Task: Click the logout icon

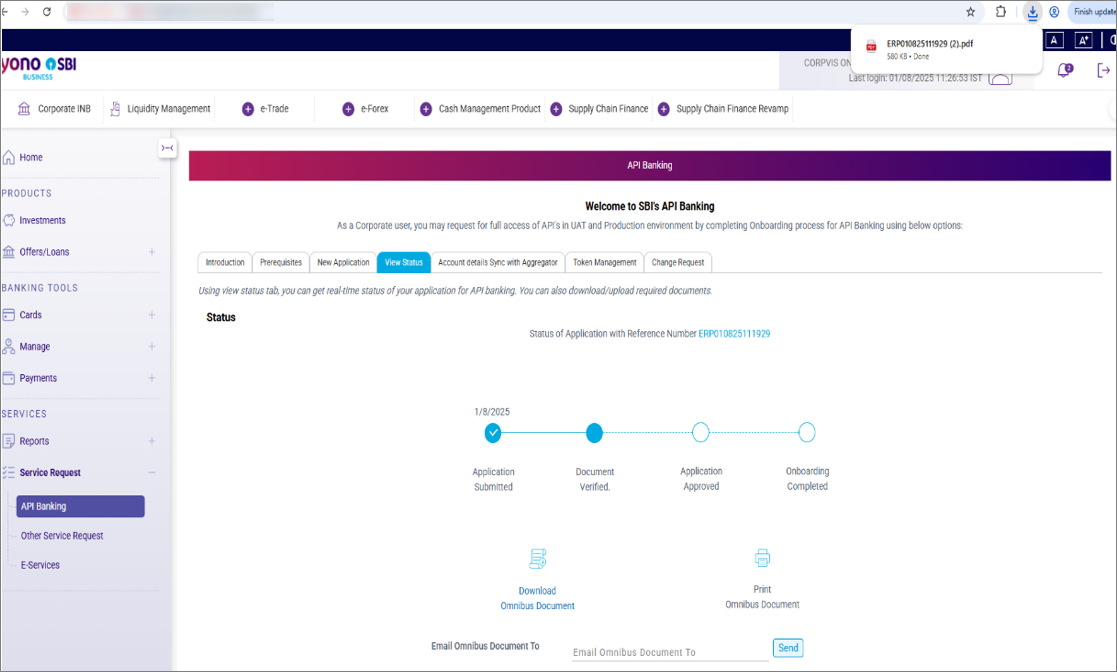Action: point(1103,70)
